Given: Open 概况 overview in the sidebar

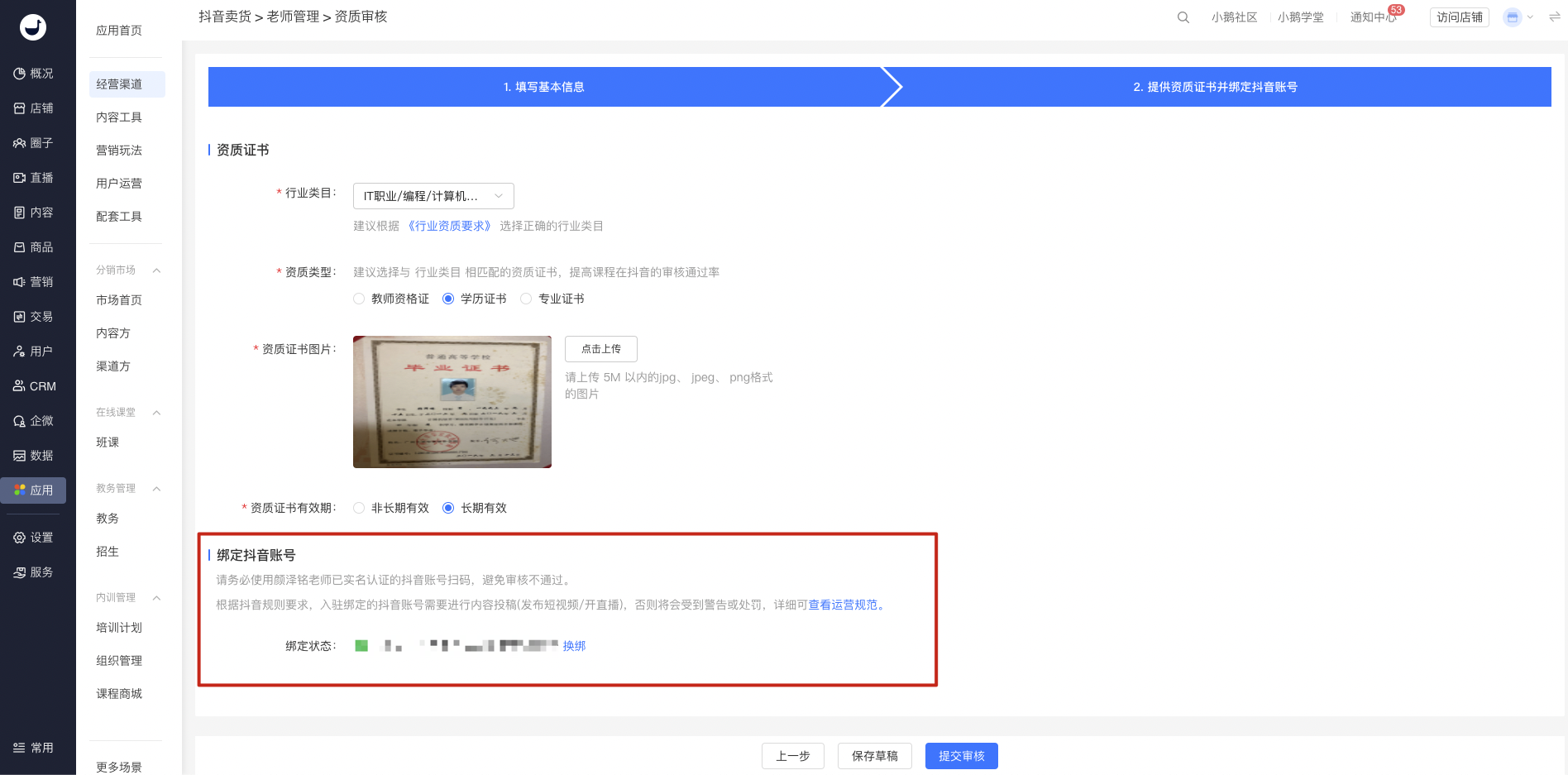Looking at the screenshot, I should (x=33, y=74).
